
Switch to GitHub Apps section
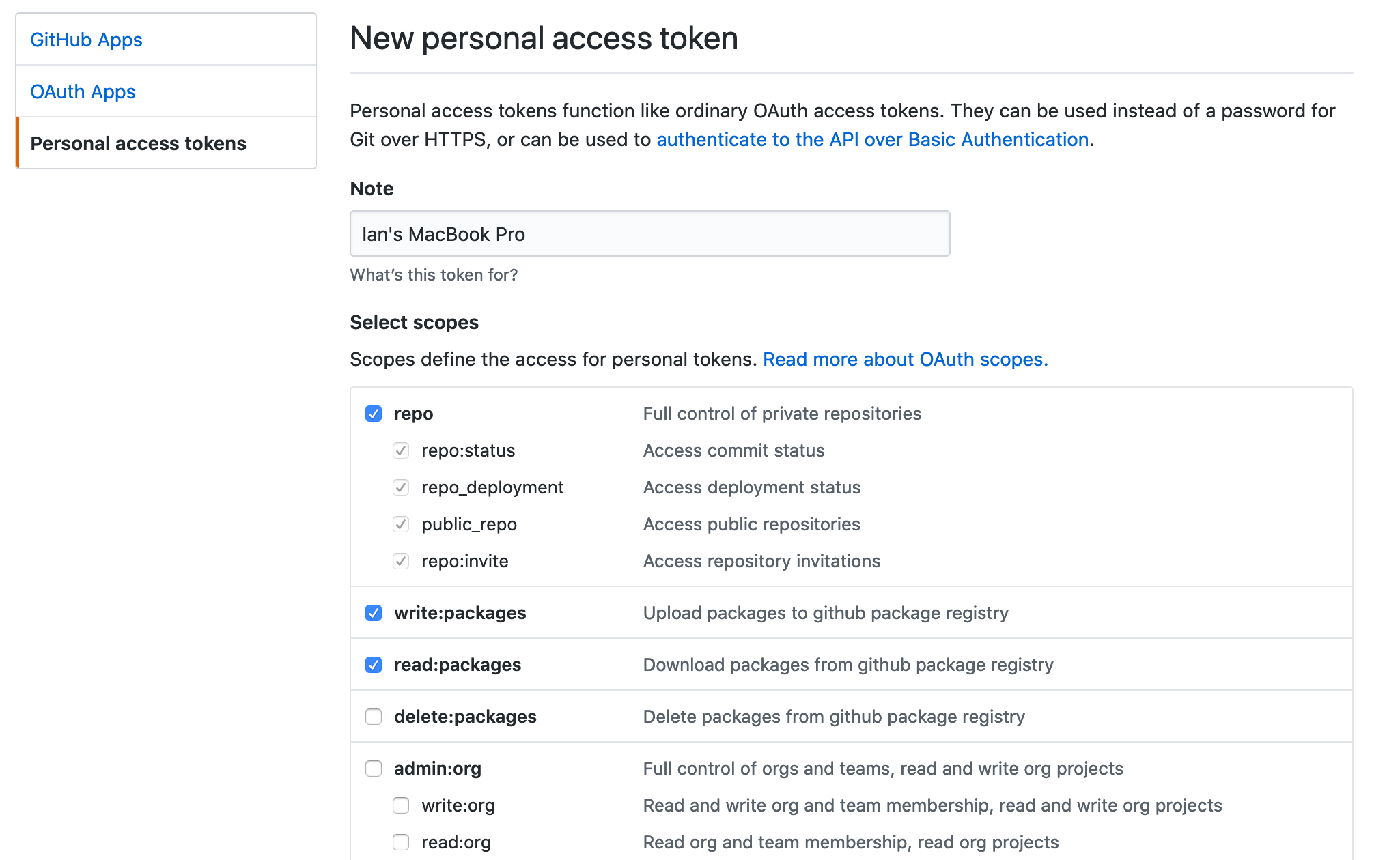pos(86,40)
